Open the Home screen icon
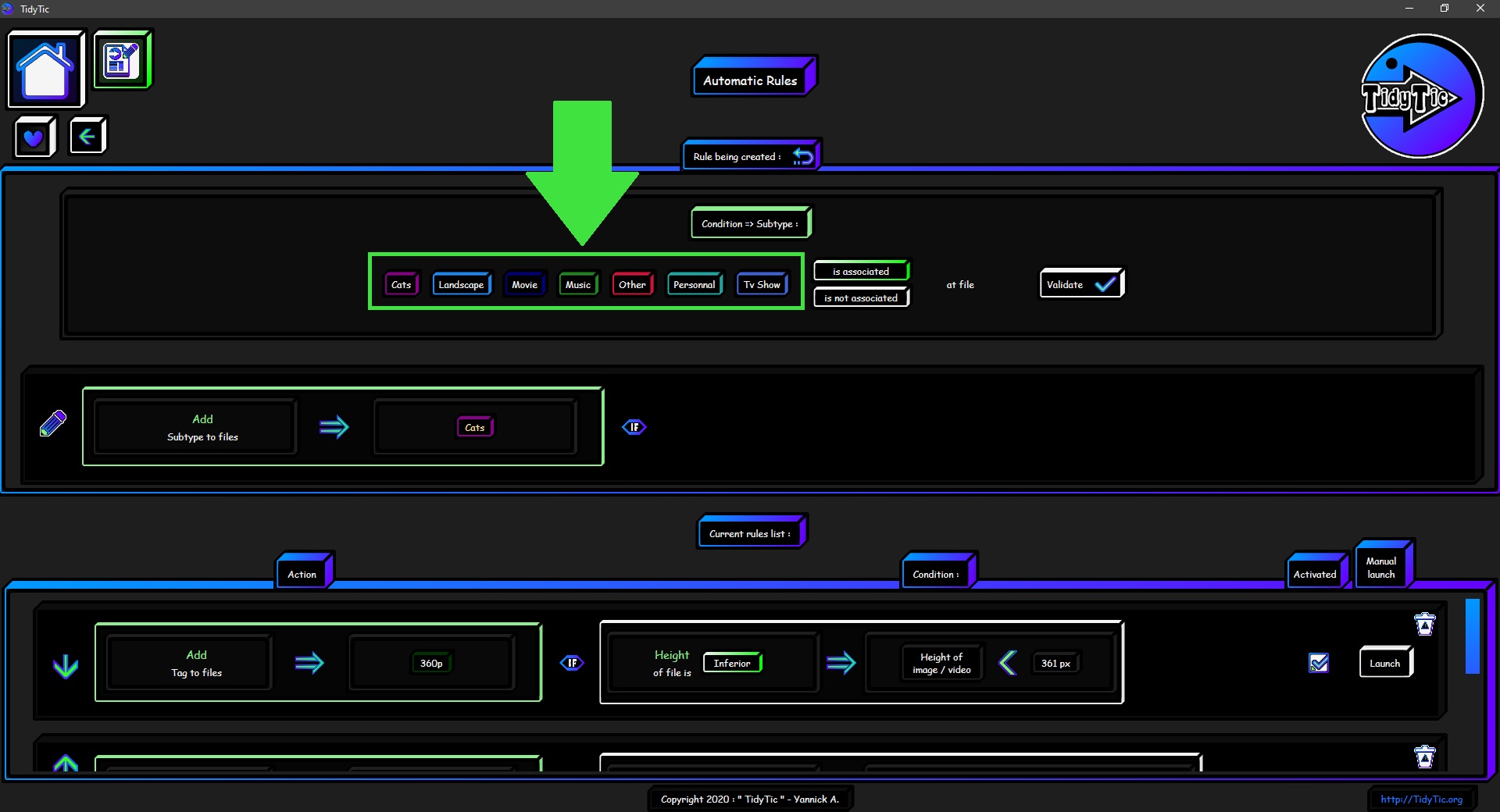This screenshot has width=1500, height=812. tap(46, 69)
